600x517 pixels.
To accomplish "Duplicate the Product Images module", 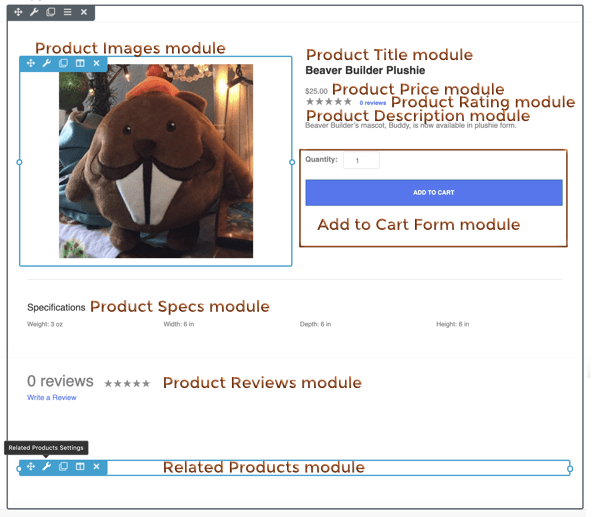I will coord(63,63).
